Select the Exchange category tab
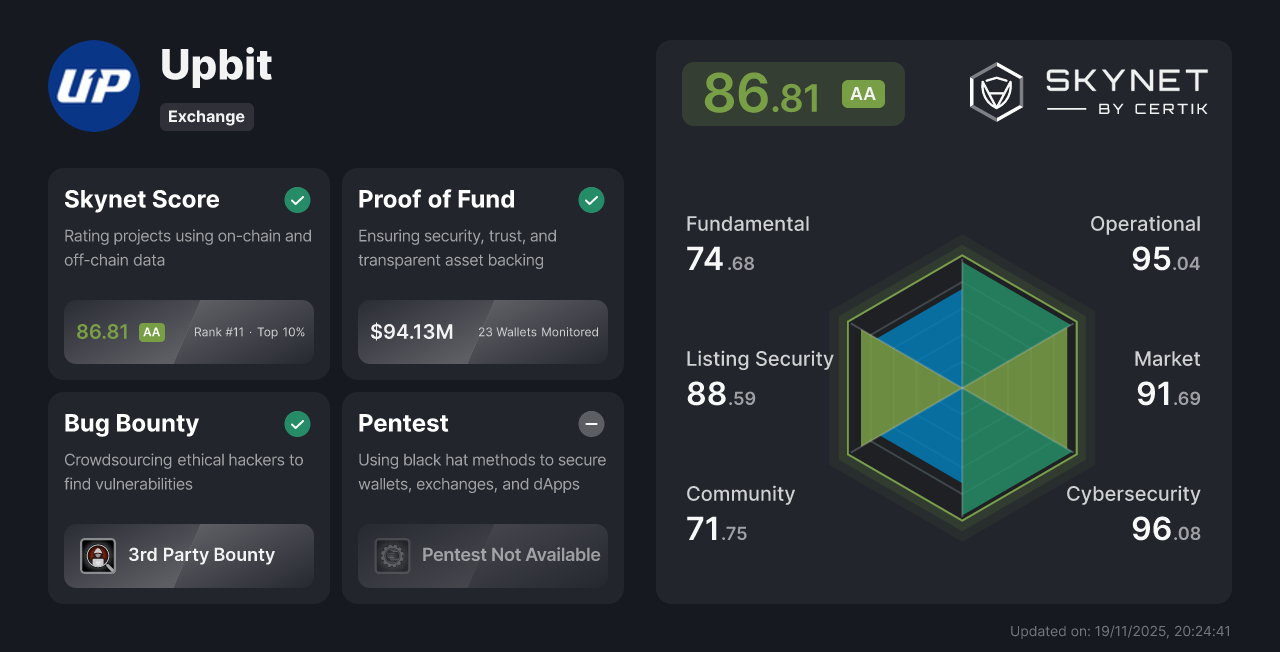The width and height of the screenshot is (1280, 652). [206, 117]
